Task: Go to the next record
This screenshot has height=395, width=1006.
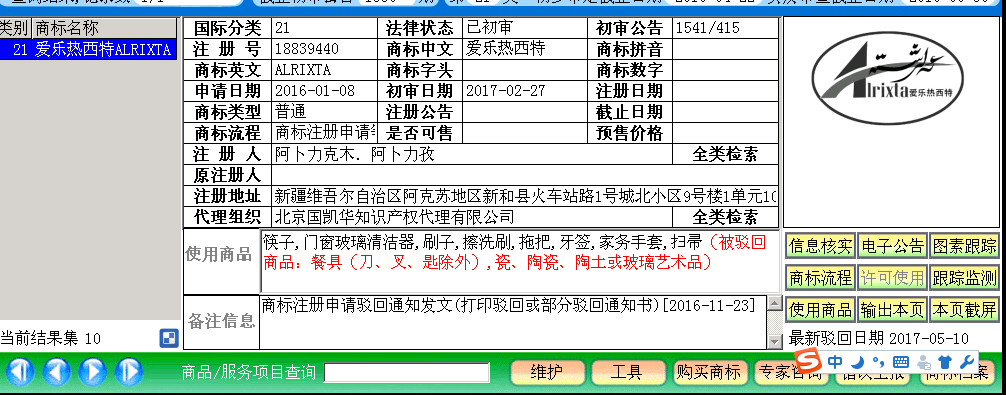Action: tap(92, 371)
